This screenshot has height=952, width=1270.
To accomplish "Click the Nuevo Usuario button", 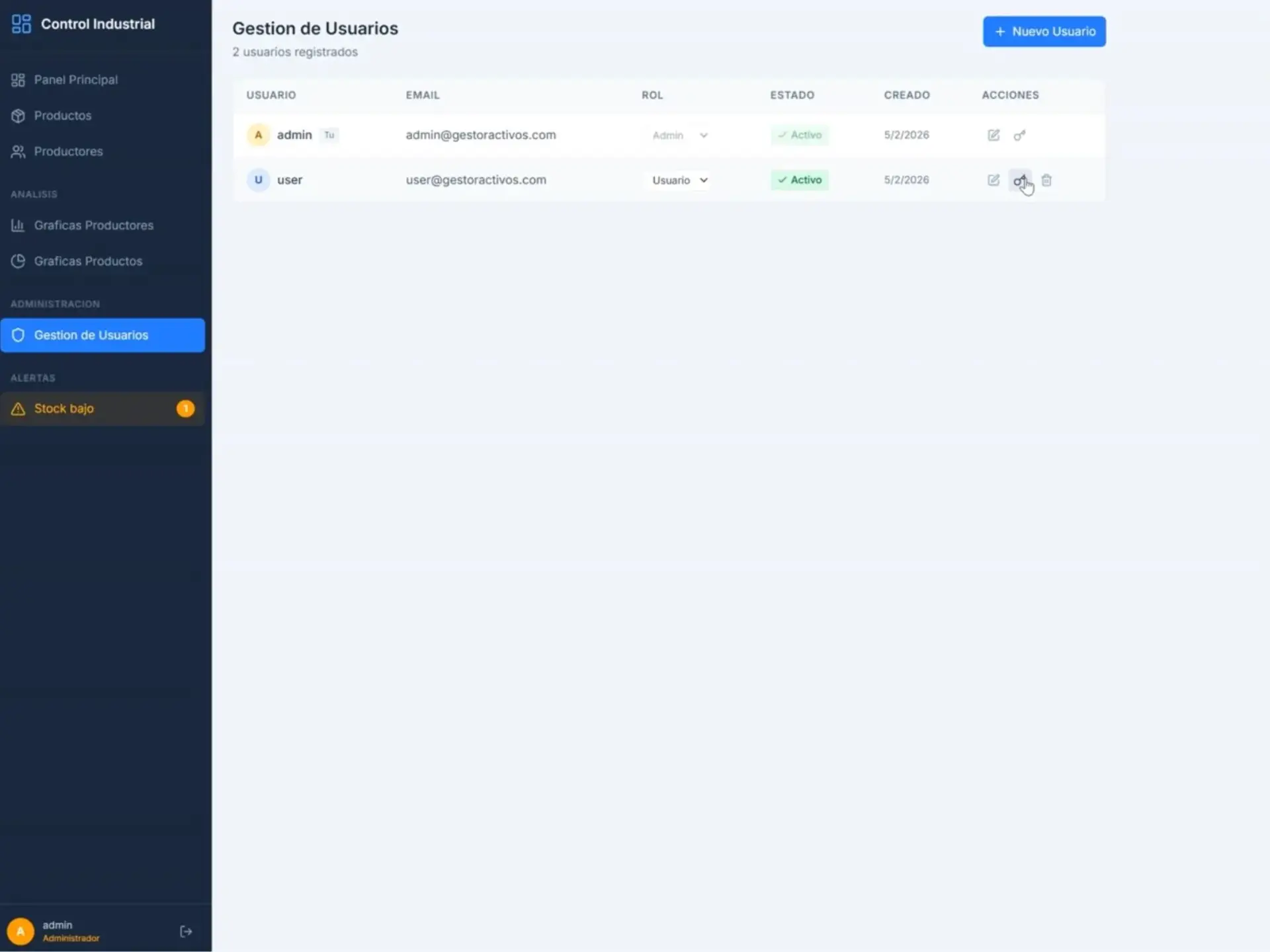I will tap(1044, 32).
